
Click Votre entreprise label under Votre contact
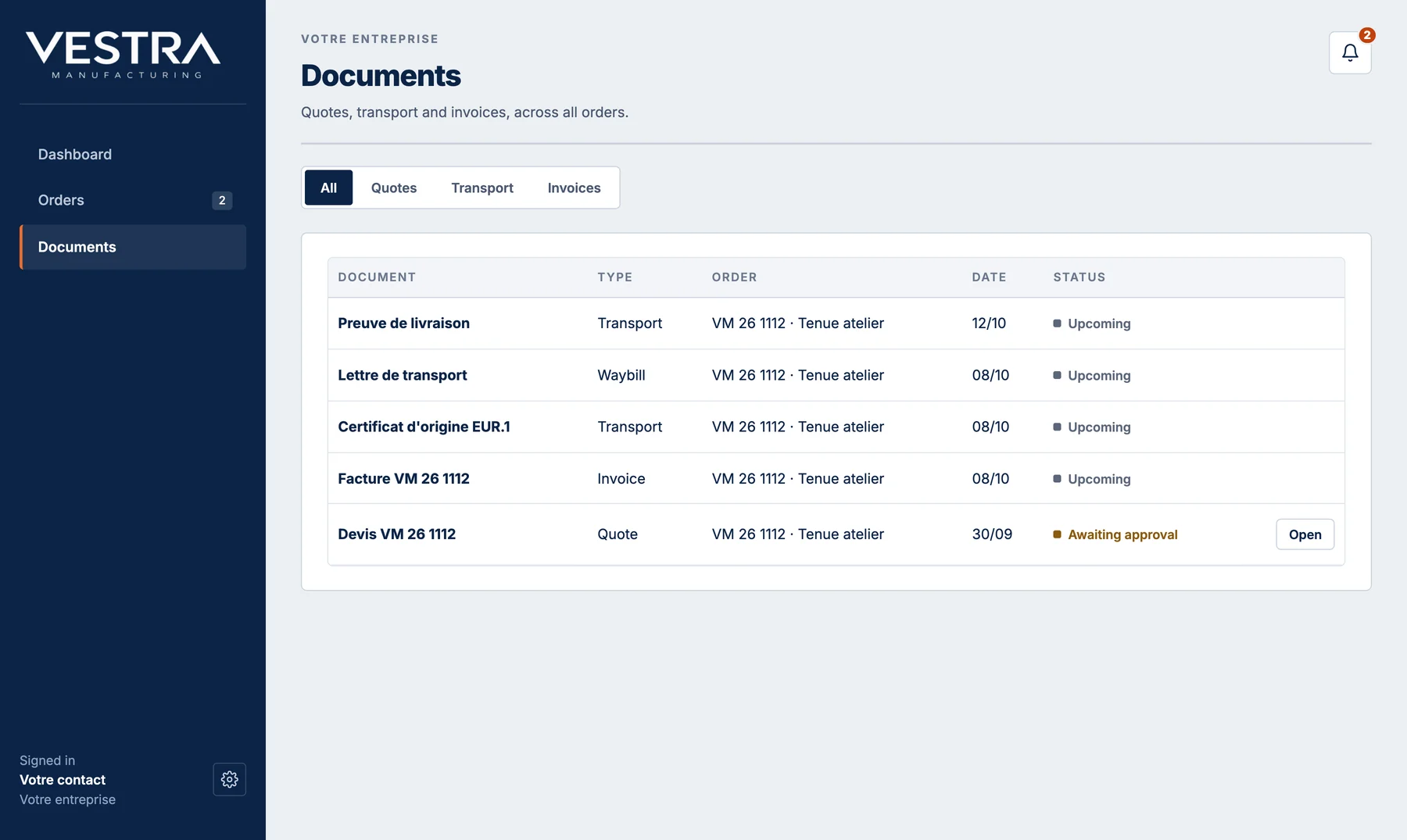[67, 799]
